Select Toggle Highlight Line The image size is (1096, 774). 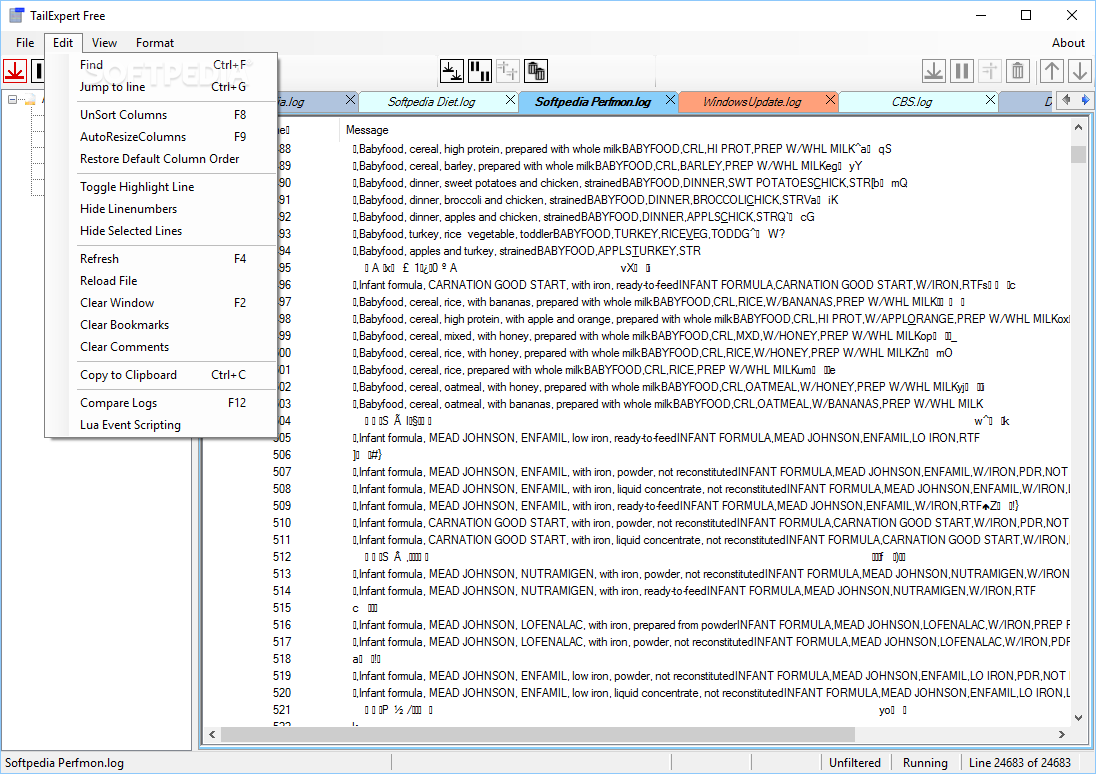click(162, 187)
